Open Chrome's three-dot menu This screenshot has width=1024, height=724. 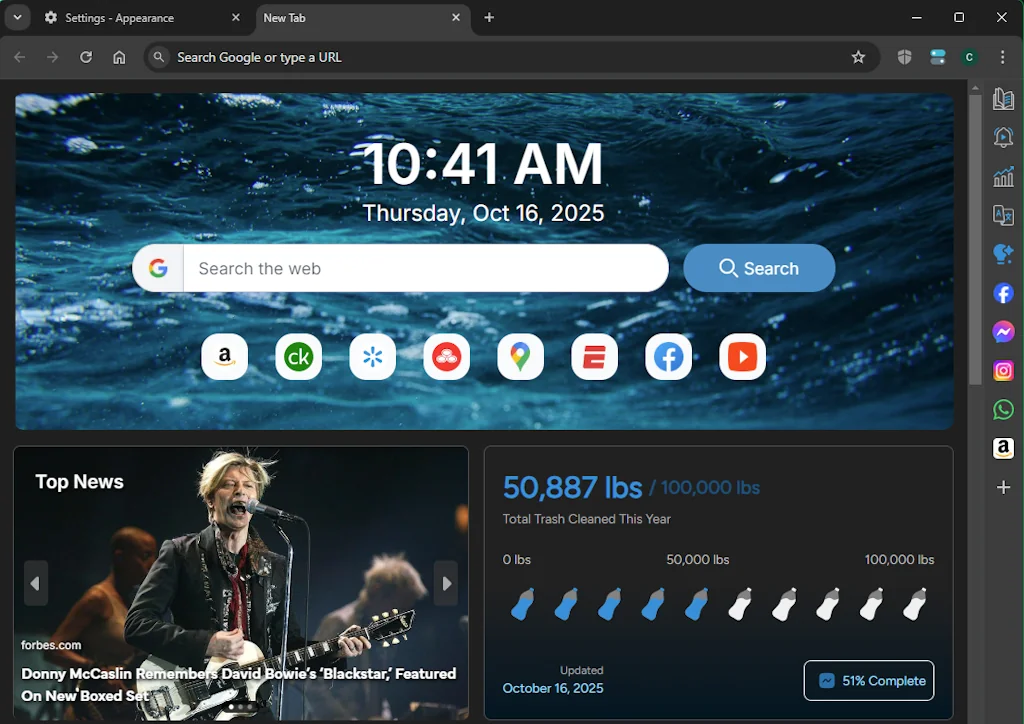click(1003, 57)
